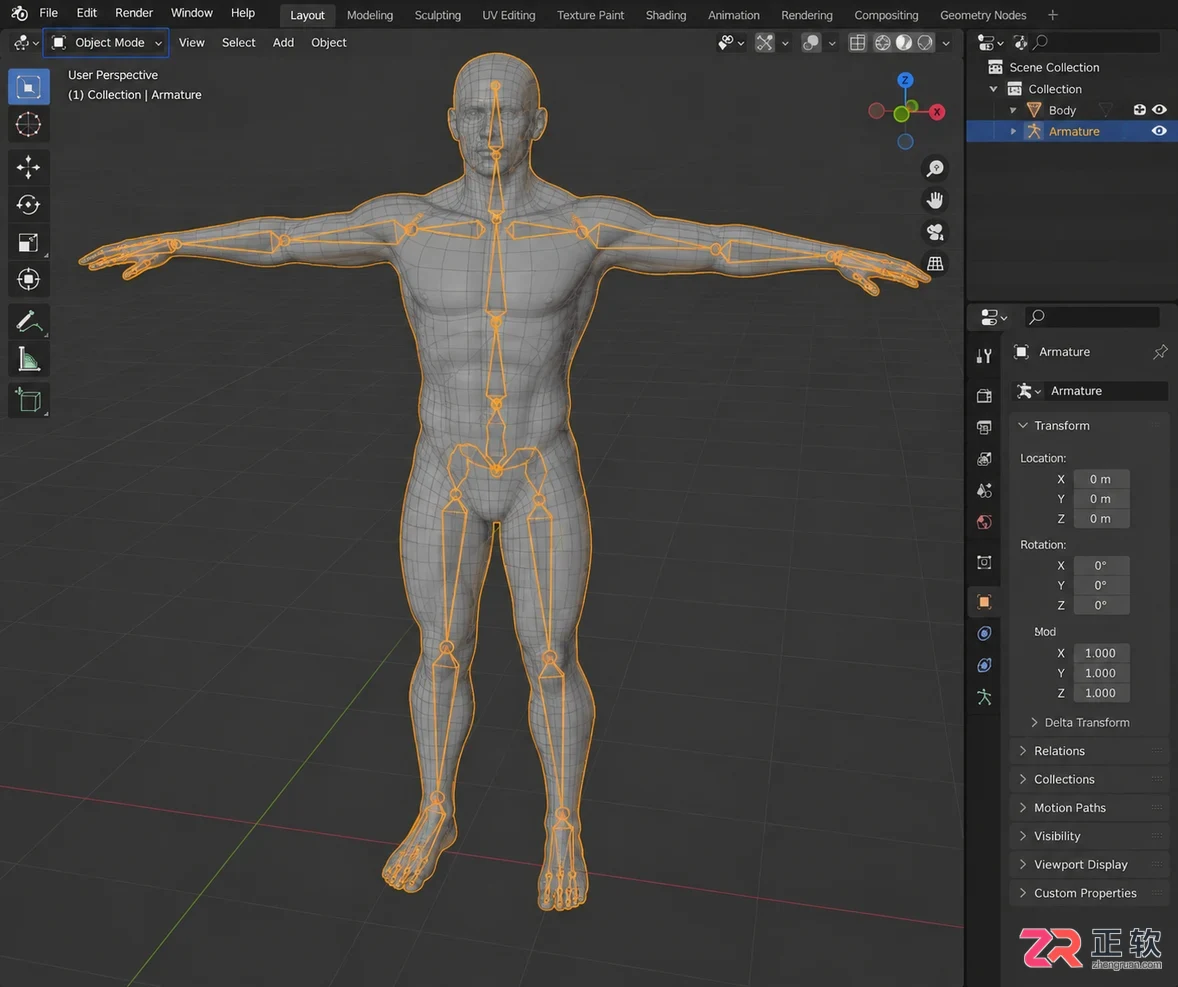Open the Output properties tab
The image size is (1178, 987).
pos(984,427)
